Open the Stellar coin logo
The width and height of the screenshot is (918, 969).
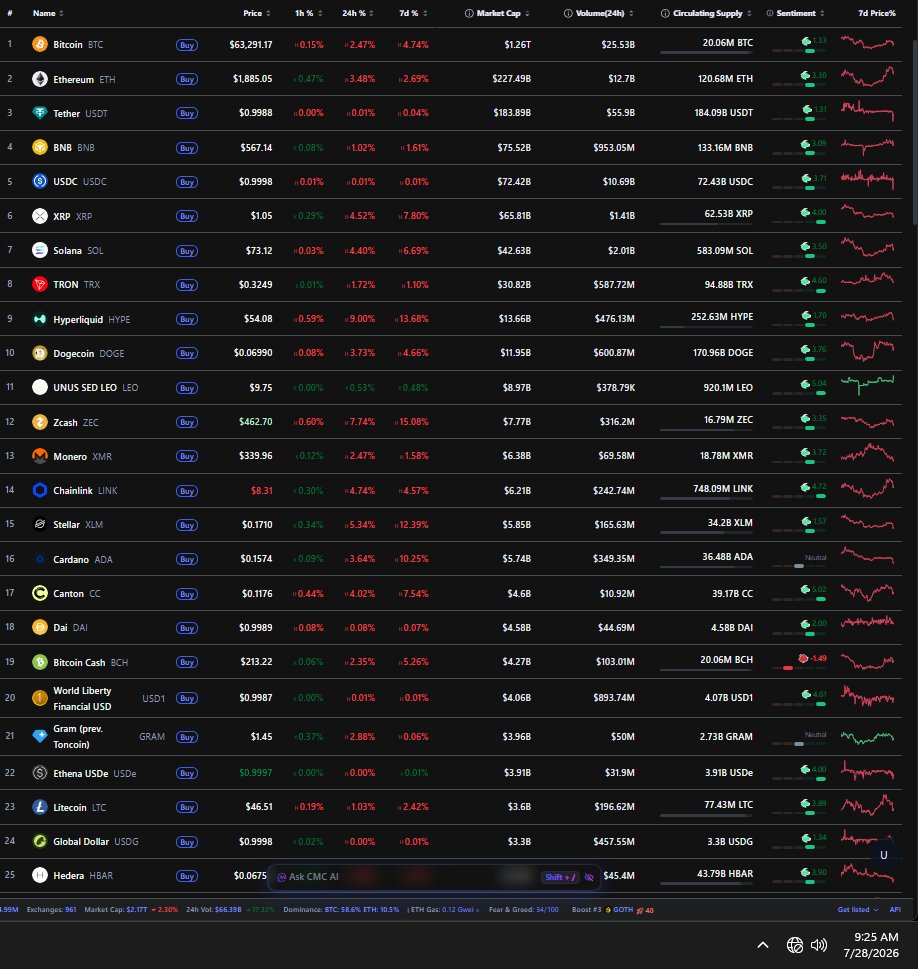pos(40,524)
